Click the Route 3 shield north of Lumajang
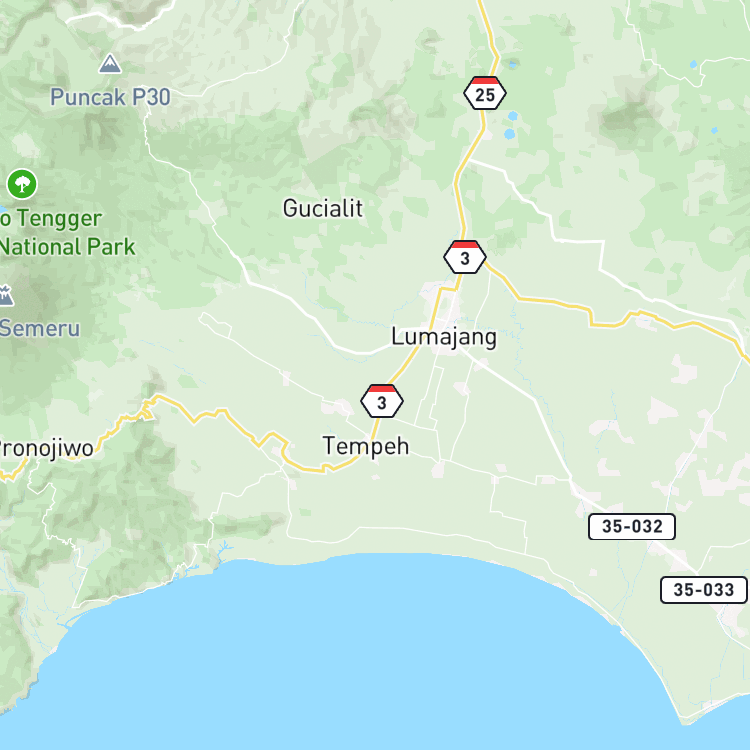Image resolution: width=750 pixels, height=750 pixels. [464, 257]
